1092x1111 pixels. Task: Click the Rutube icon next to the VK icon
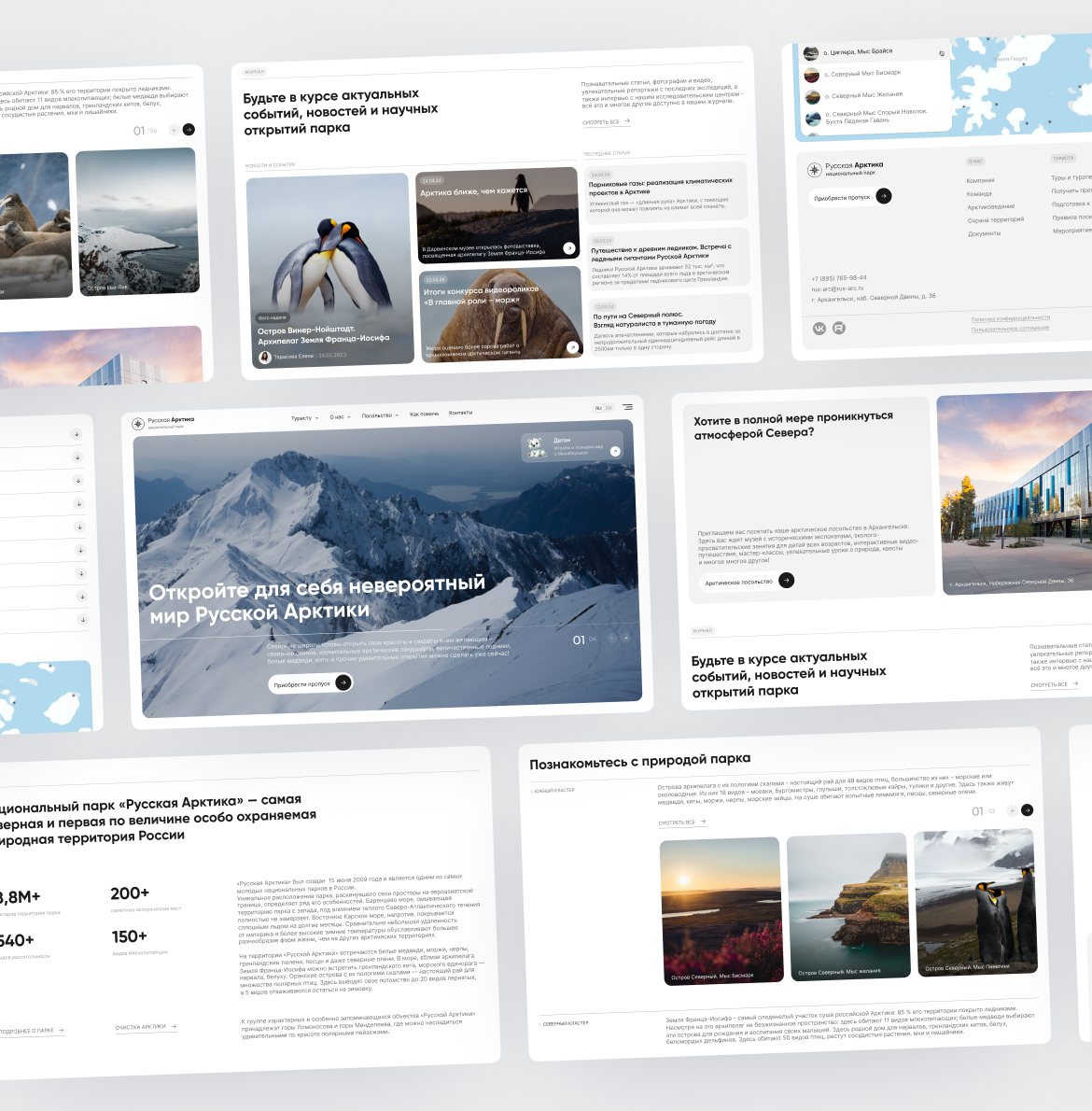pos(838,328)
